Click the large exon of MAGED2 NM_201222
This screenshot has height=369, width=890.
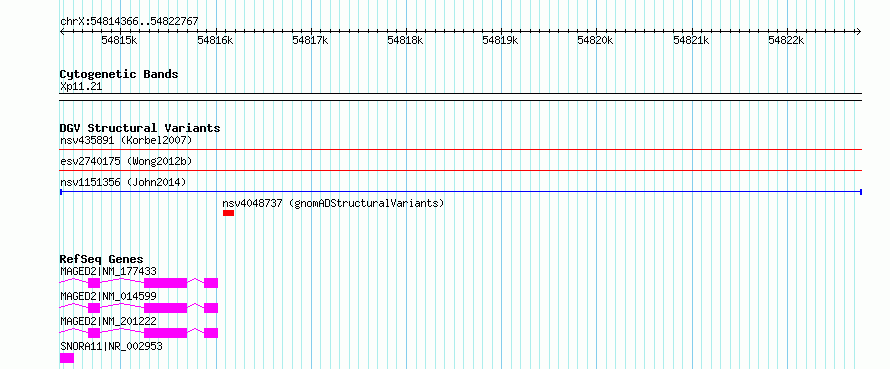165,333
